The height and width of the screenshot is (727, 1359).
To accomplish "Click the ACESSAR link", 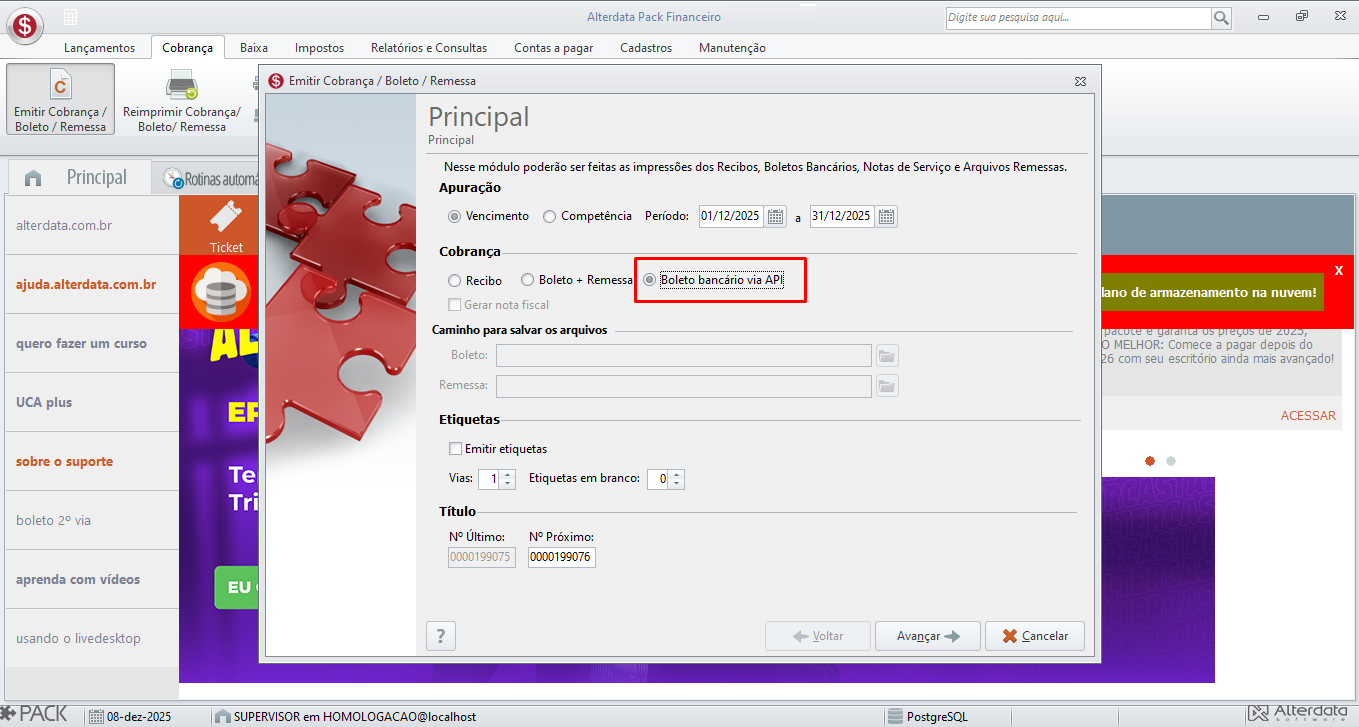I will point(1308,415).
